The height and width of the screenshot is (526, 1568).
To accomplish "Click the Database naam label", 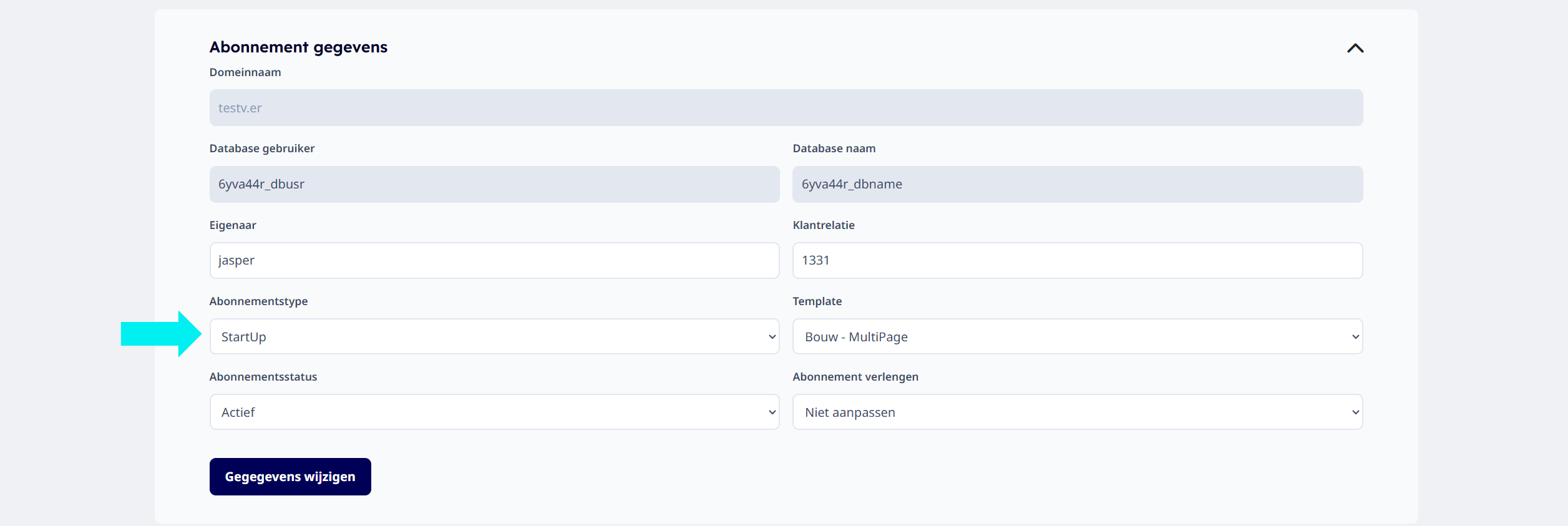I will [x=834, y=149].
